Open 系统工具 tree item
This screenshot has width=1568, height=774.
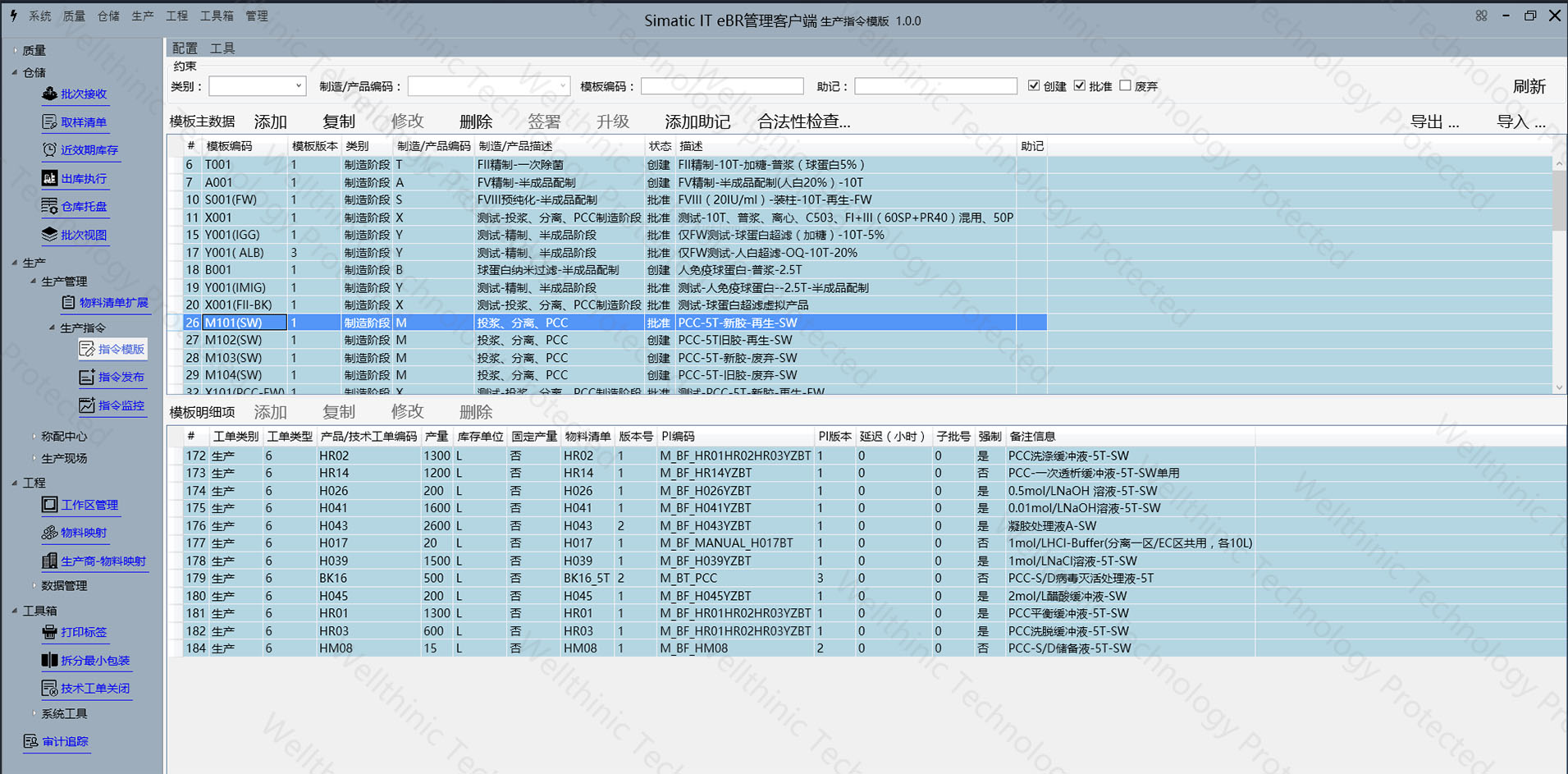(64, 713)
